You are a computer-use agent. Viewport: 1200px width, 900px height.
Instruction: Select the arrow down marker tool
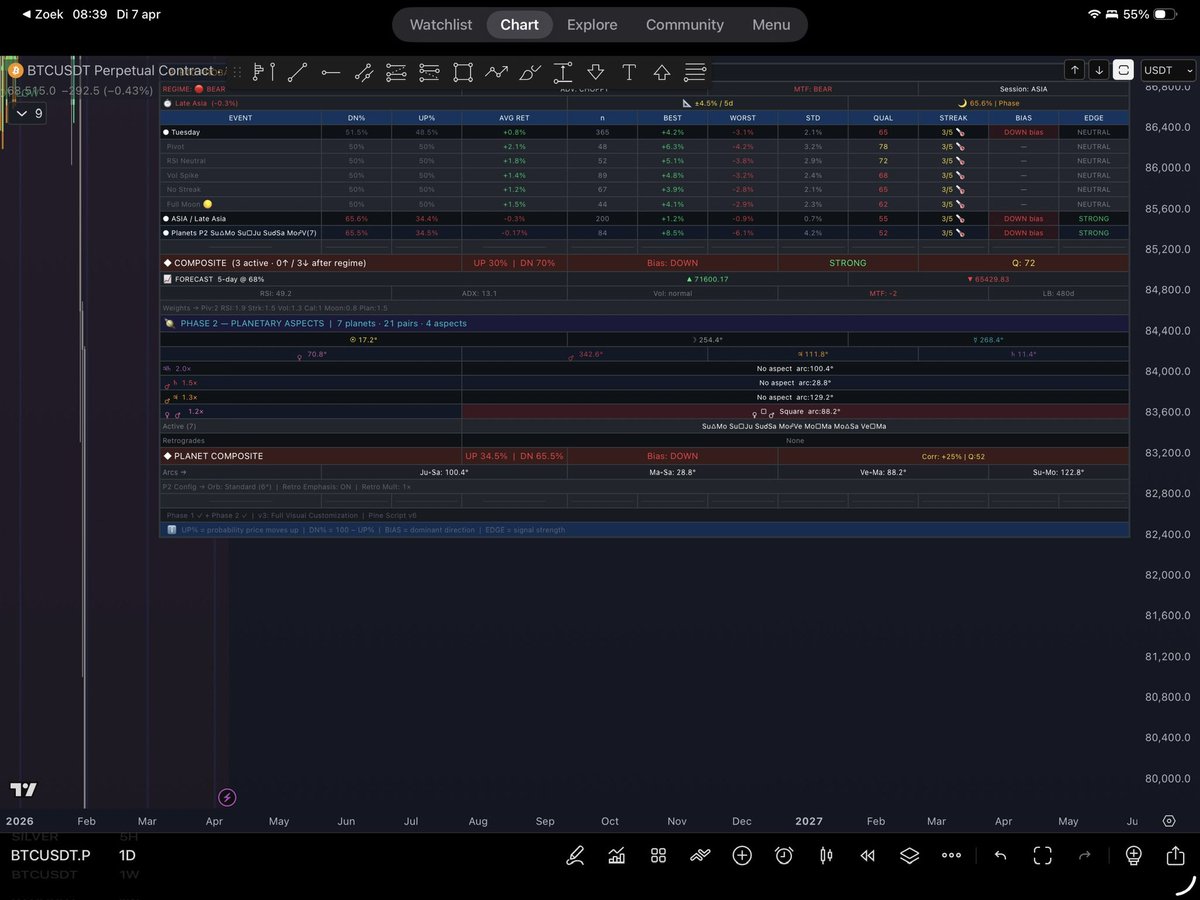[596, 72]
